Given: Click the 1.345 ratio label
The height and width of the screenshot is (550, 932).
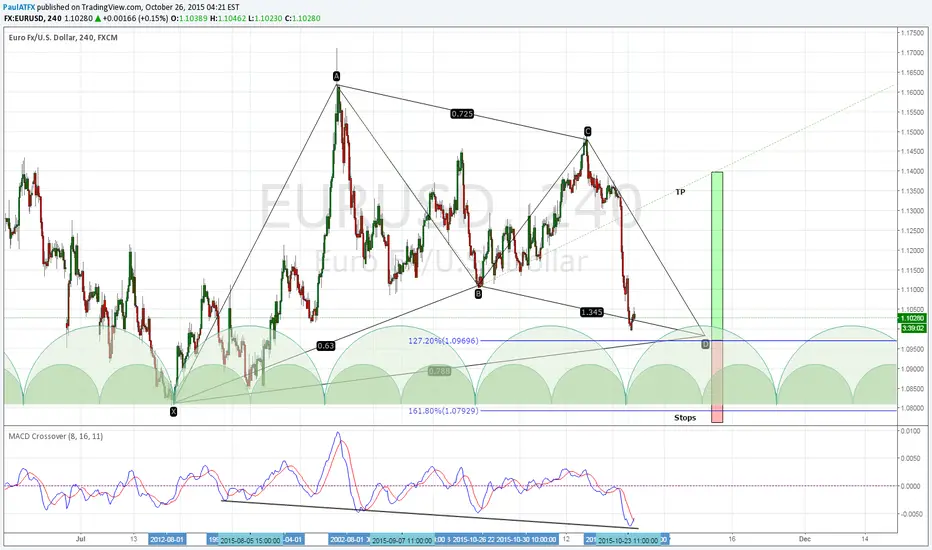Looking at the screenshot, I should (x=592, y=312).
